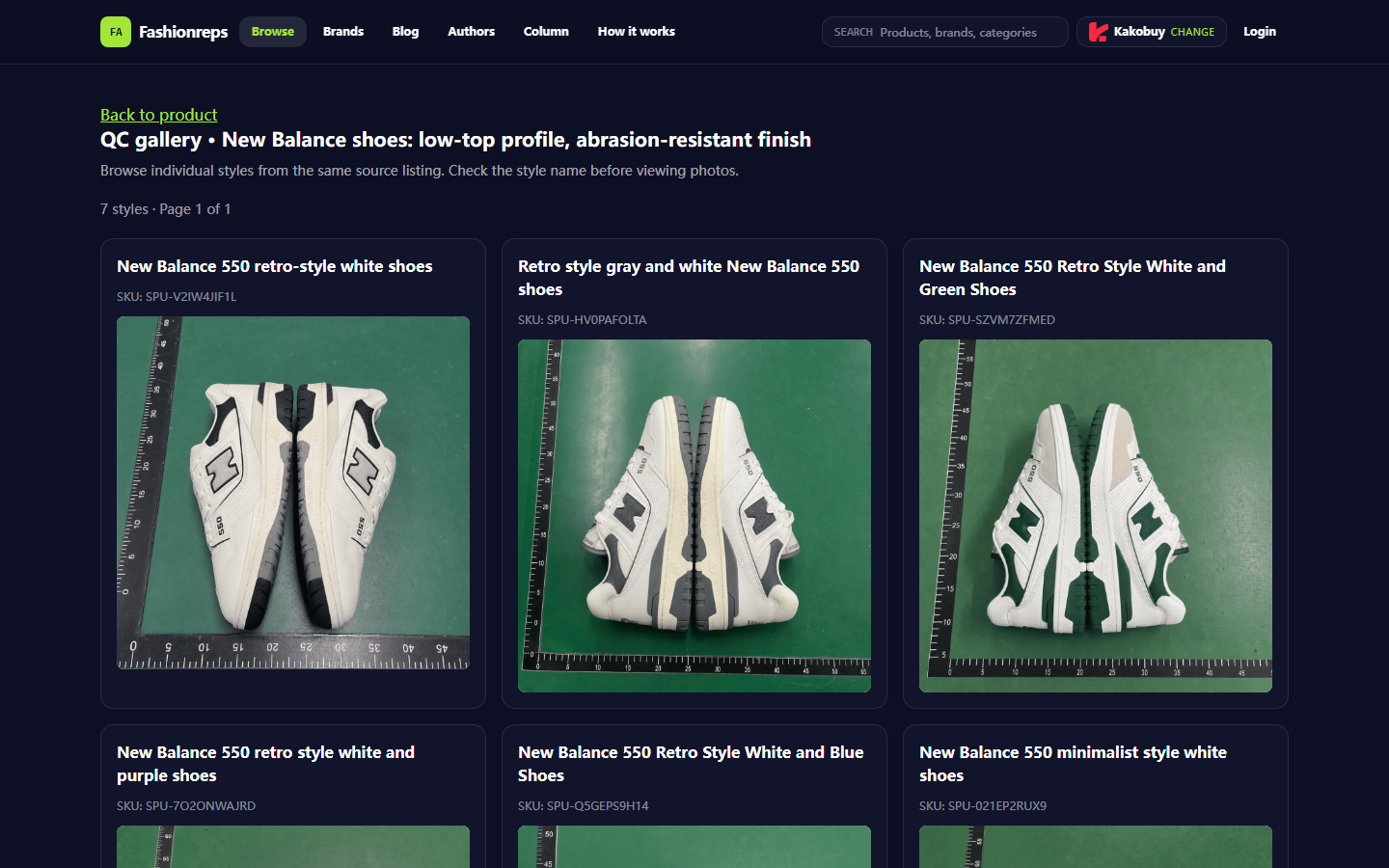This screenshot has height=868, width=1389.
Task: Open the white and purple shoes photo
Action: pos(293,847)
